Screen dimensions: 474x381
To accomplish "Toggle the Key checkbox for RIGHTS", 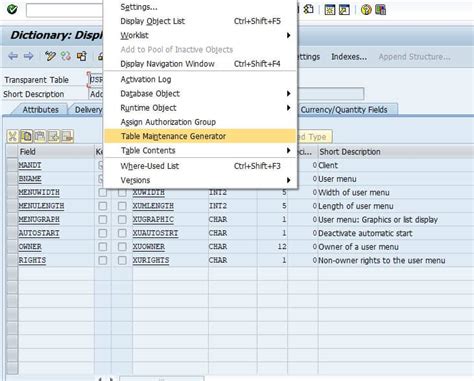I will point(103,260).
